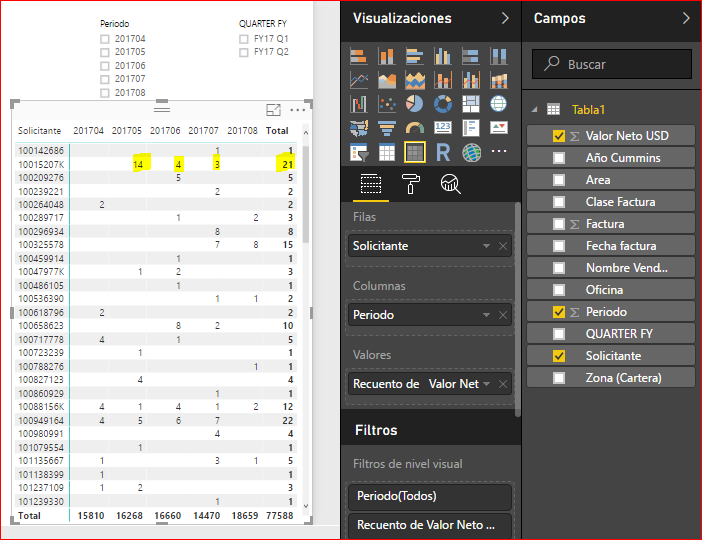
Task: Remove Periodo from Columnas
Action: point(503,315)
